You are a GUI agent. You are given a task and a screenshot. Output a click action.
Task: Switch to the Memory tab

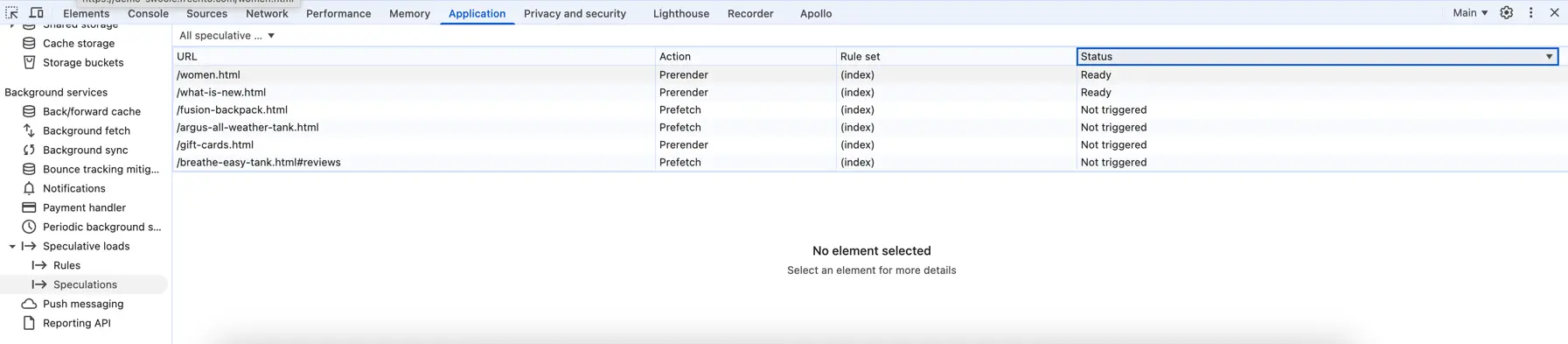click(x=409, y=13)
